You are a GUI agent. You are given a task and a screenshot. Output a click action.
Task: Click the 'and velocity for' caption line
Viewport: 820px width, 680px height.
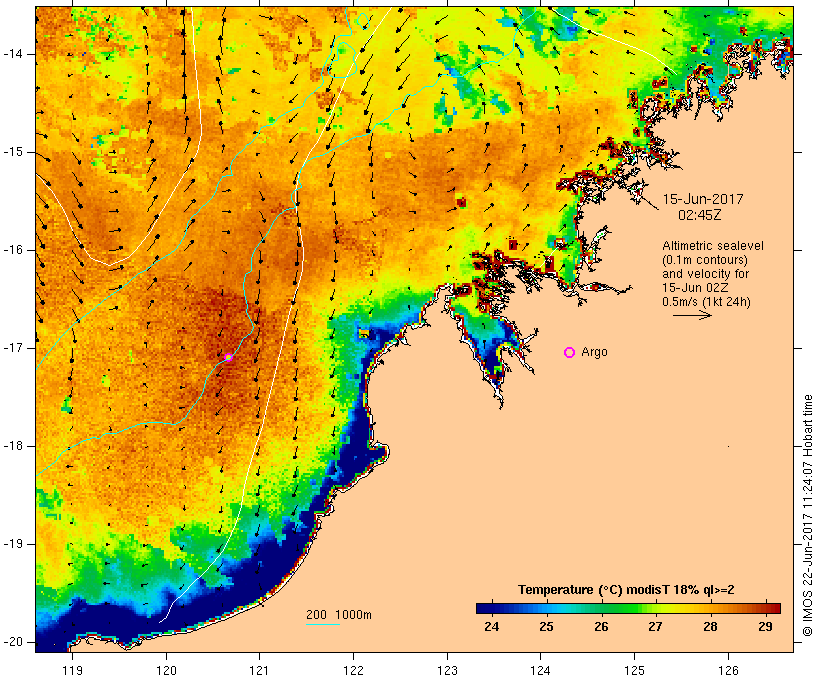pyautogui.click(x=705, y=274)
